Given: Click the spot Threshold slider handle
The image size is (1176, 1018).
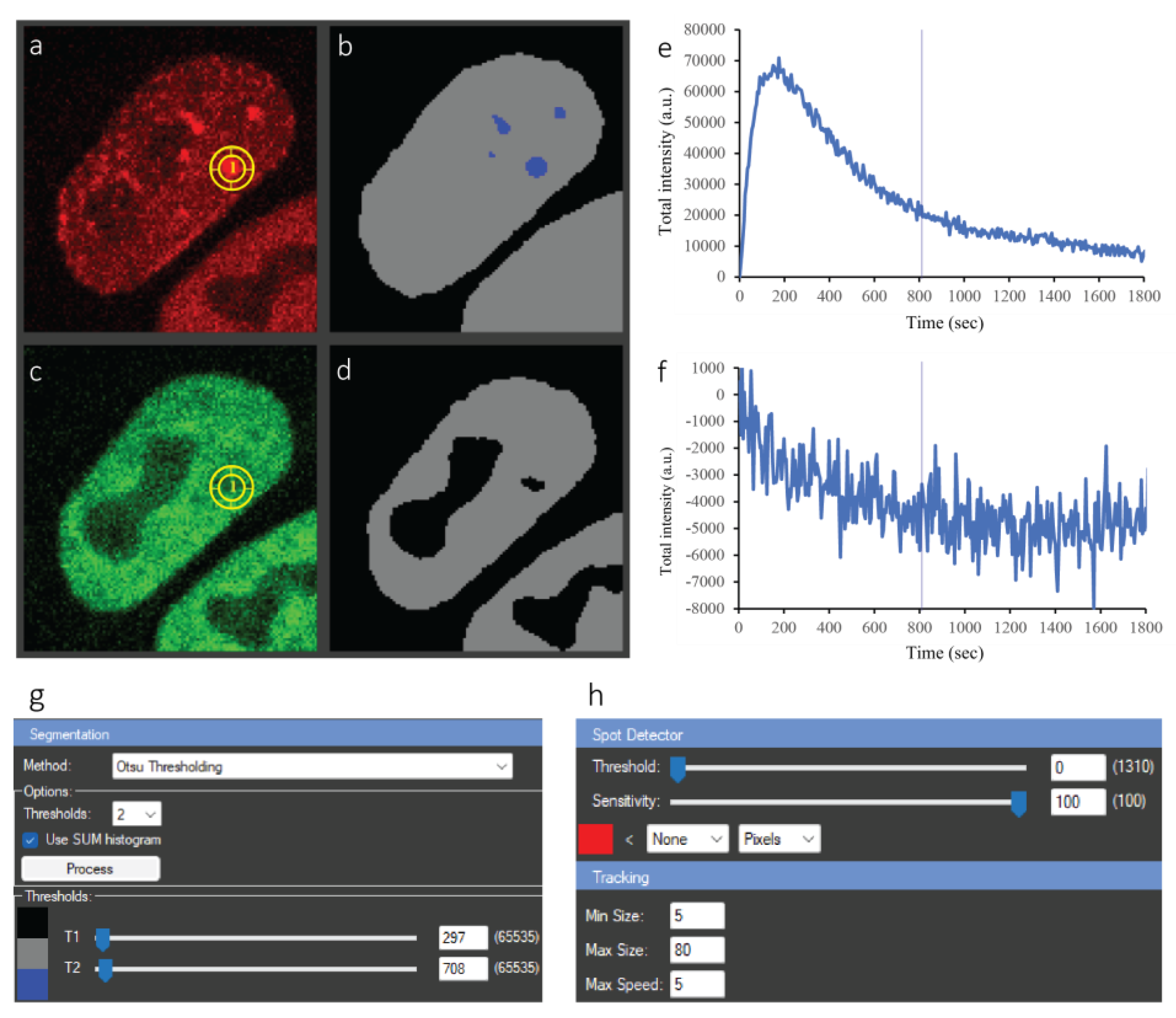Looking at the screenshot, I should coord(678,769).
